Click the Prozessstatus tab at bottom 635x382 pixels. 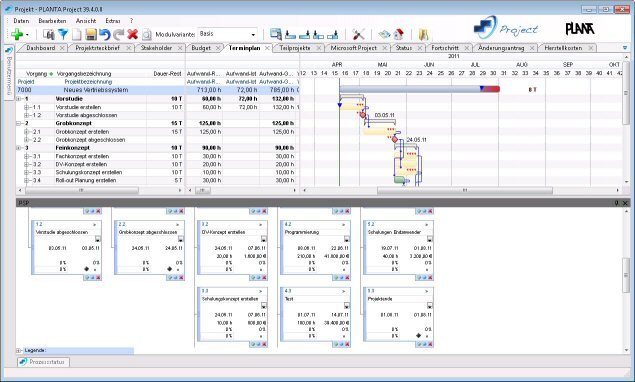pyautogui.click(x=43, y=362)
